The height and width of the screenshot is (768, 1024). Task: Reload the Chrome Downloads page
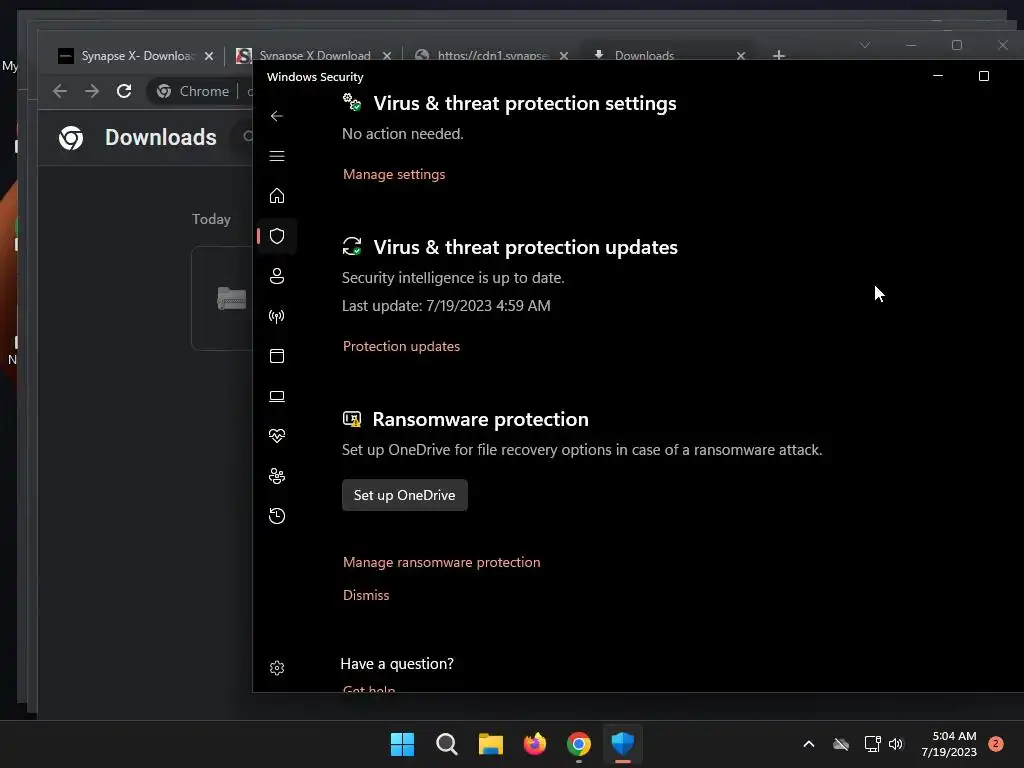[x=124, y=91]
